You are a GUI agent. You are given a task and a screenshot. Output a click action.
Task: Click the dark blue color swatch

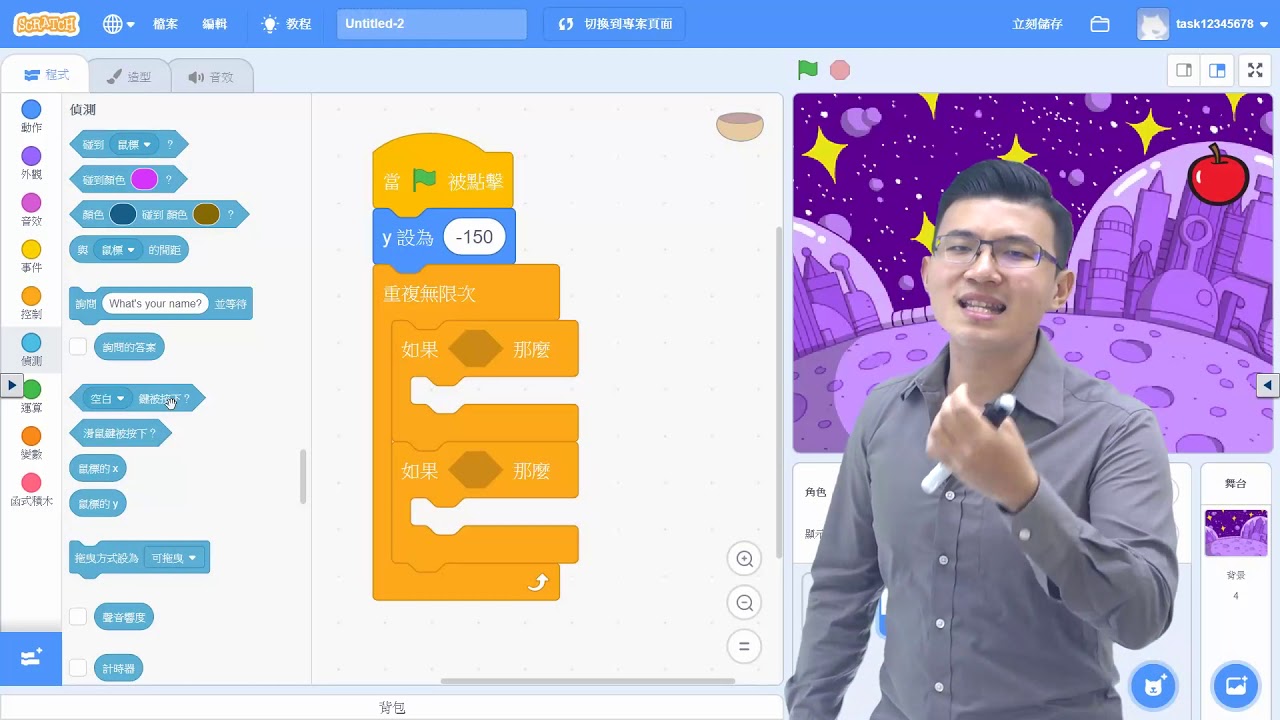point(123,214)
